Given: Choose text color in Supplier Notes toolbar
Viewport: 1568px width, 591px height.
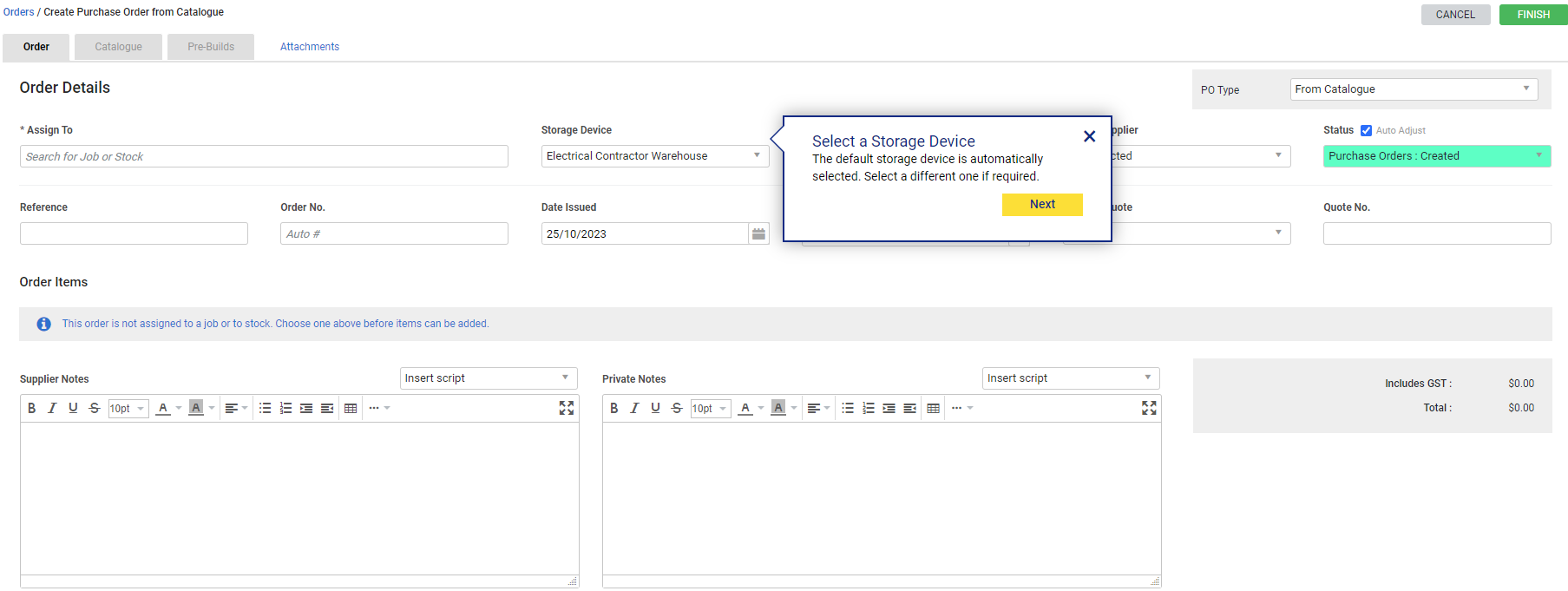Looking at the screenshot, I should point(162,408).
